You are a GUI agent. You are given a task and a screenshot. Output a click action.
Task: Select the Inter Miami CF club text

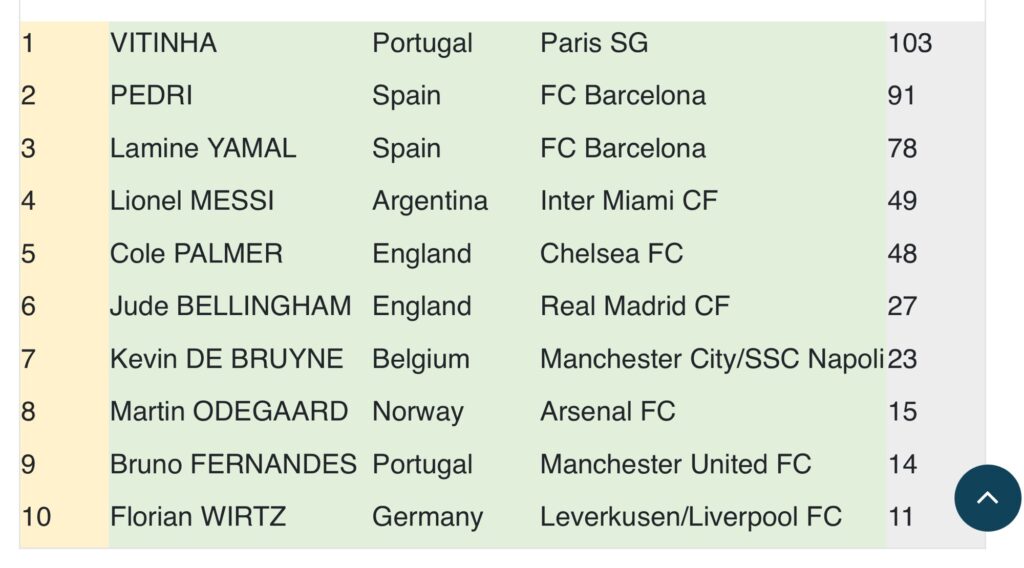(629, 201)
